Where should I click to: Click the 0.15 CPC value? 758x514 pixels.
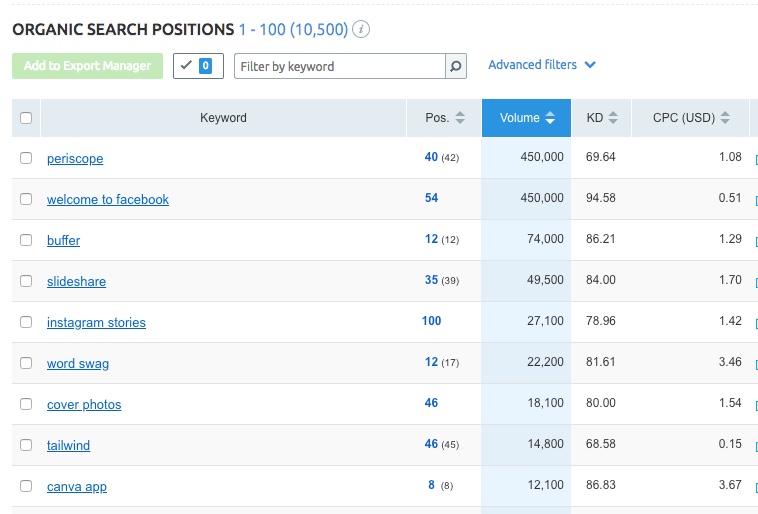point(730,444)
